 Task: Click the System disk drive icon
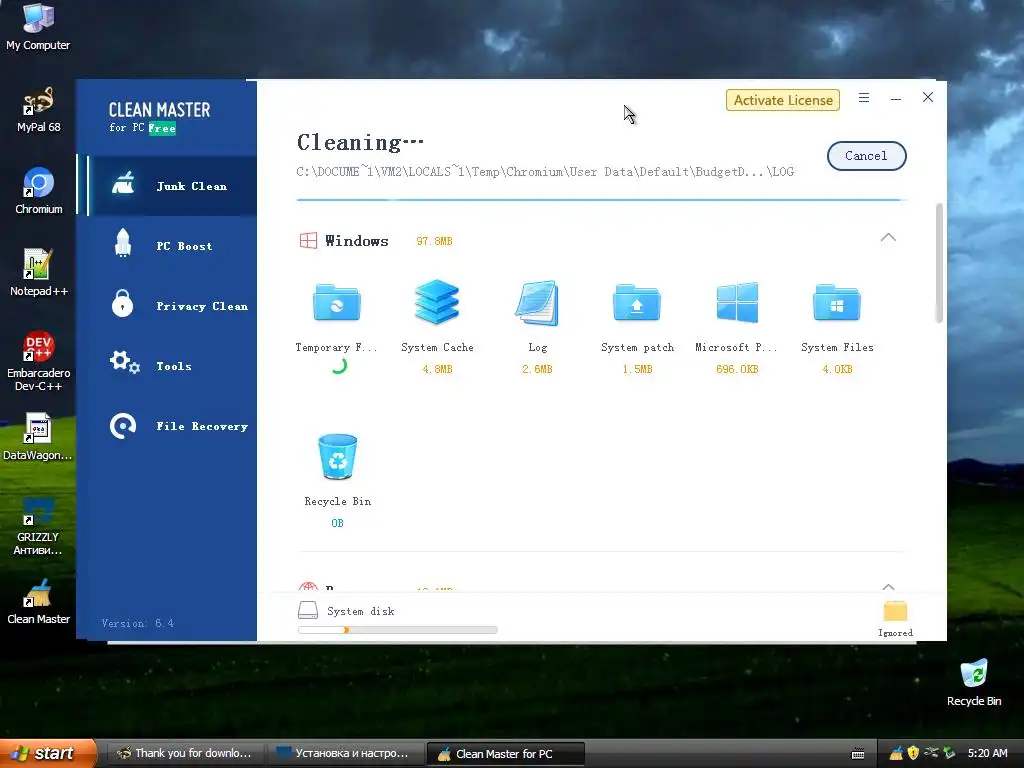(308, 611)
